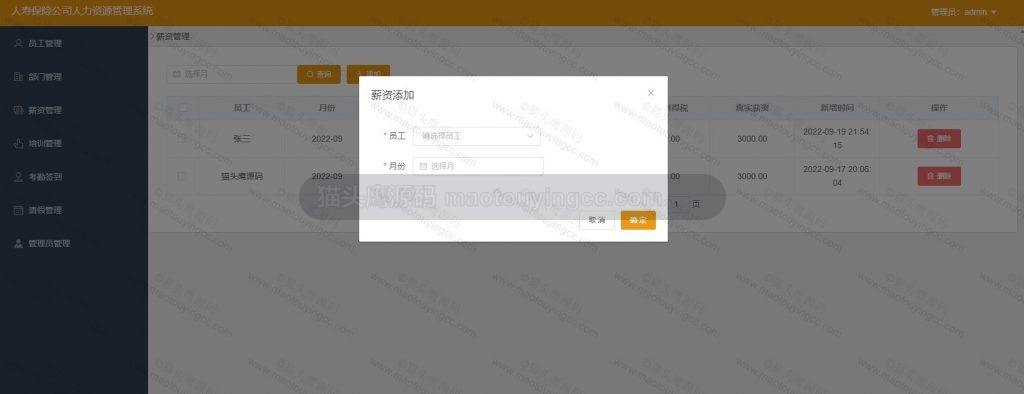Viewport: 1024px width, 394px height.
Task: Click the 2022-09-17 20:06:04 timestamp cell
Action: click(x=837, y=176)
